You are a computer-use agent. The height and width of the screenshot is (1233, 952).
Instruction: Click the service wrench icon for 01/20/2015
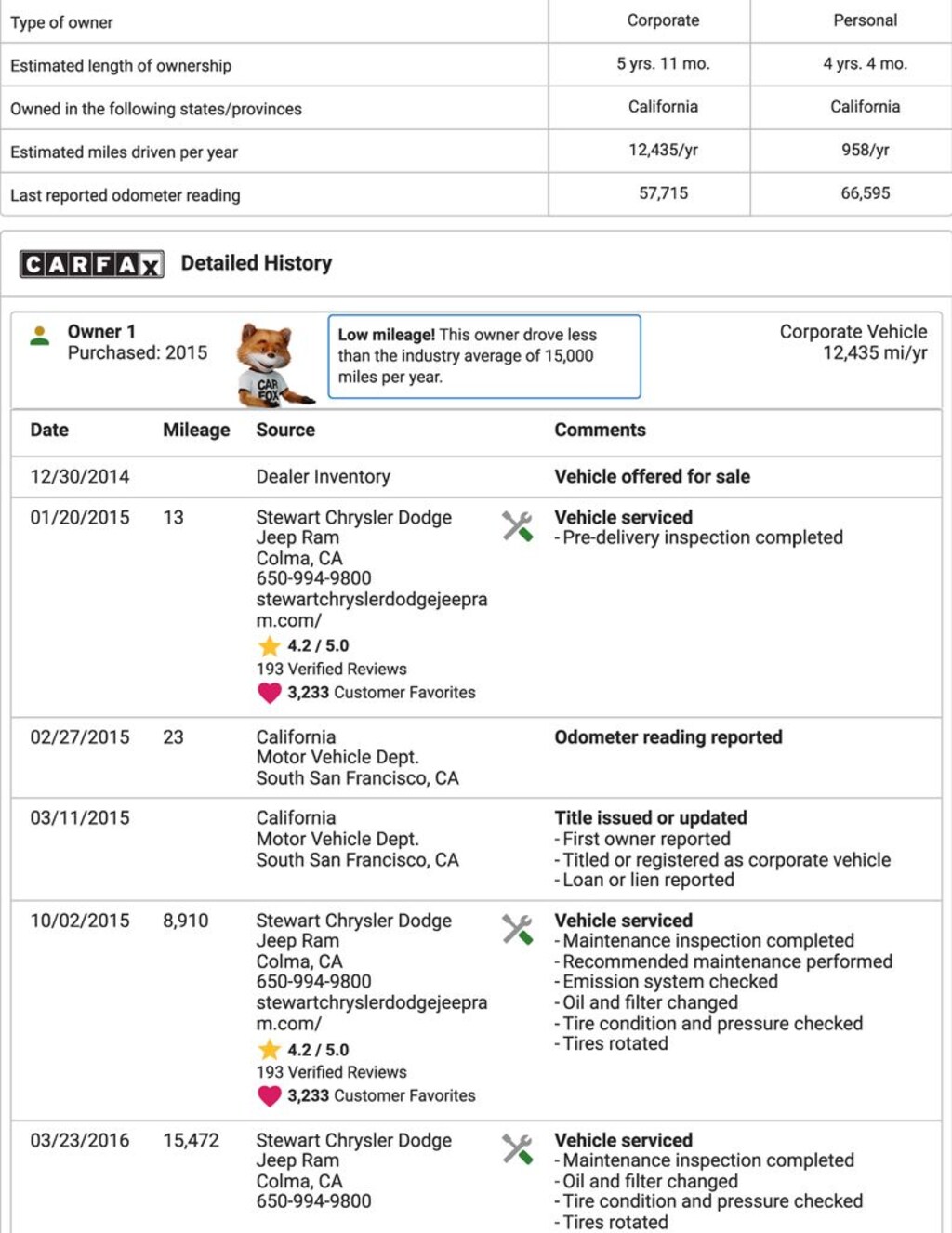pyautogui.click(x=517, y=526)
